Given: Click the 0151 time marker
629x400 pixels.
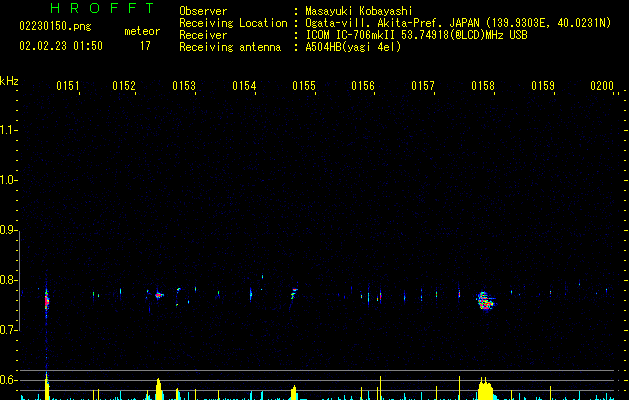Looking at the screenshot, I should (x=68, y=86).
